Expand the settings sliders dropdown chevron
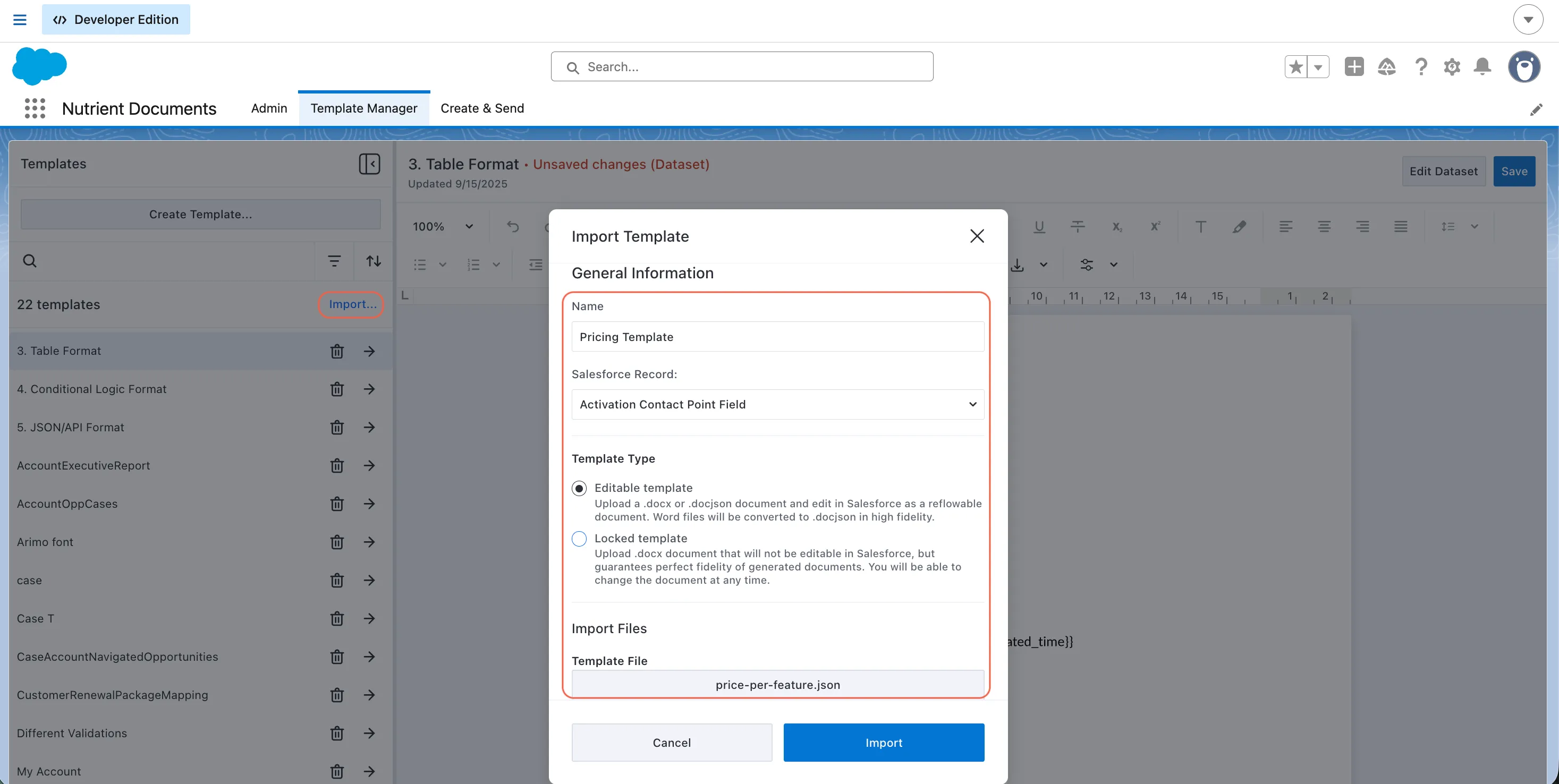 [1114, 265]
